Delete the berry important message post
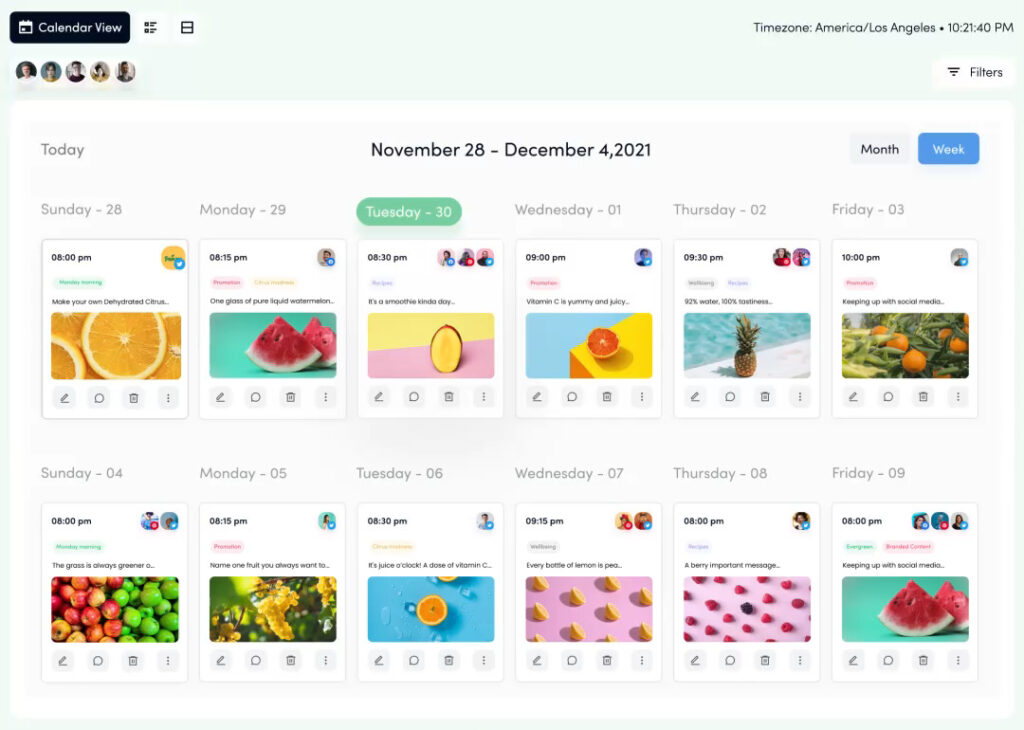Screen dimensions: 1024x730 tap(765, 660)
